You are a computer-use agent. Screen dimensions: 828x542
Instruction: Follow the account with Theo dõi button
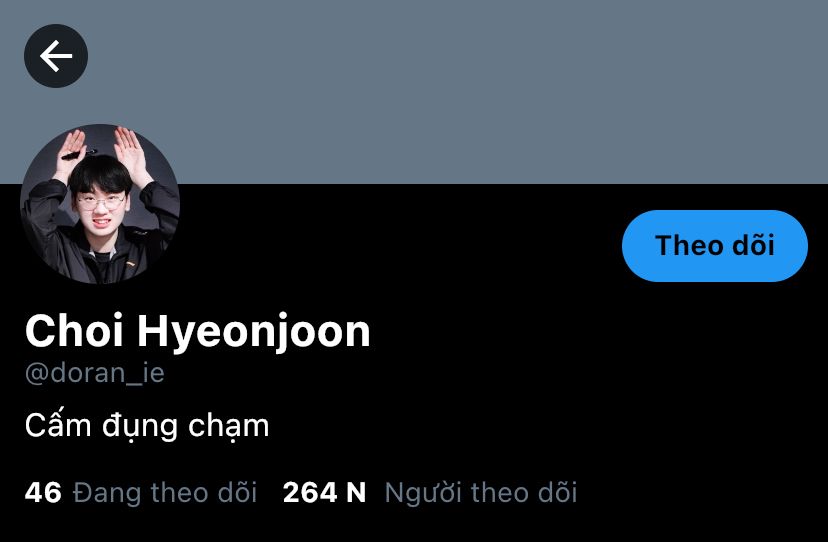(714, 246)
